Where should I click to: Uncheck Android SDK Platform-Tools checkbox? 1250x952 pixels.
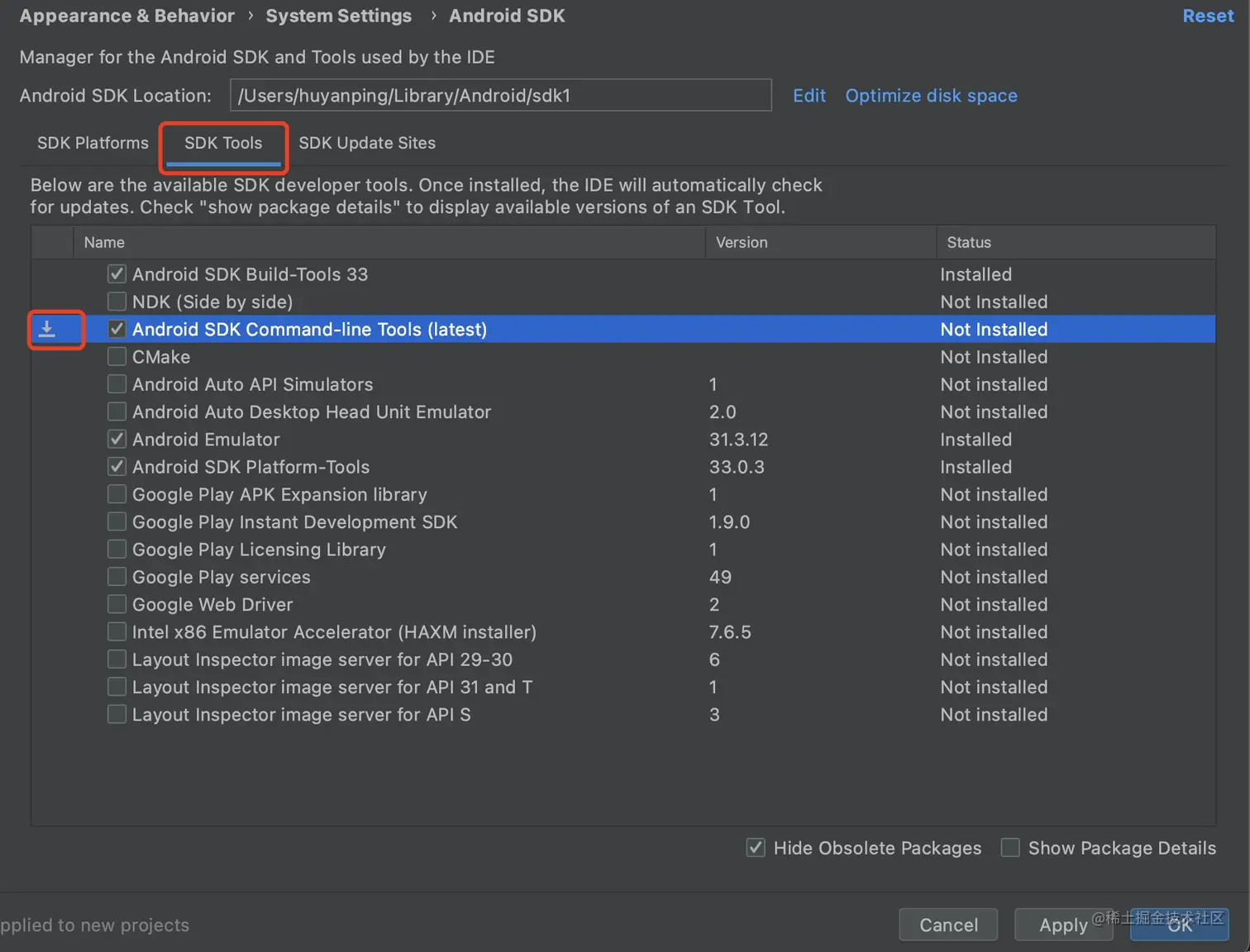tap(117, 466)
